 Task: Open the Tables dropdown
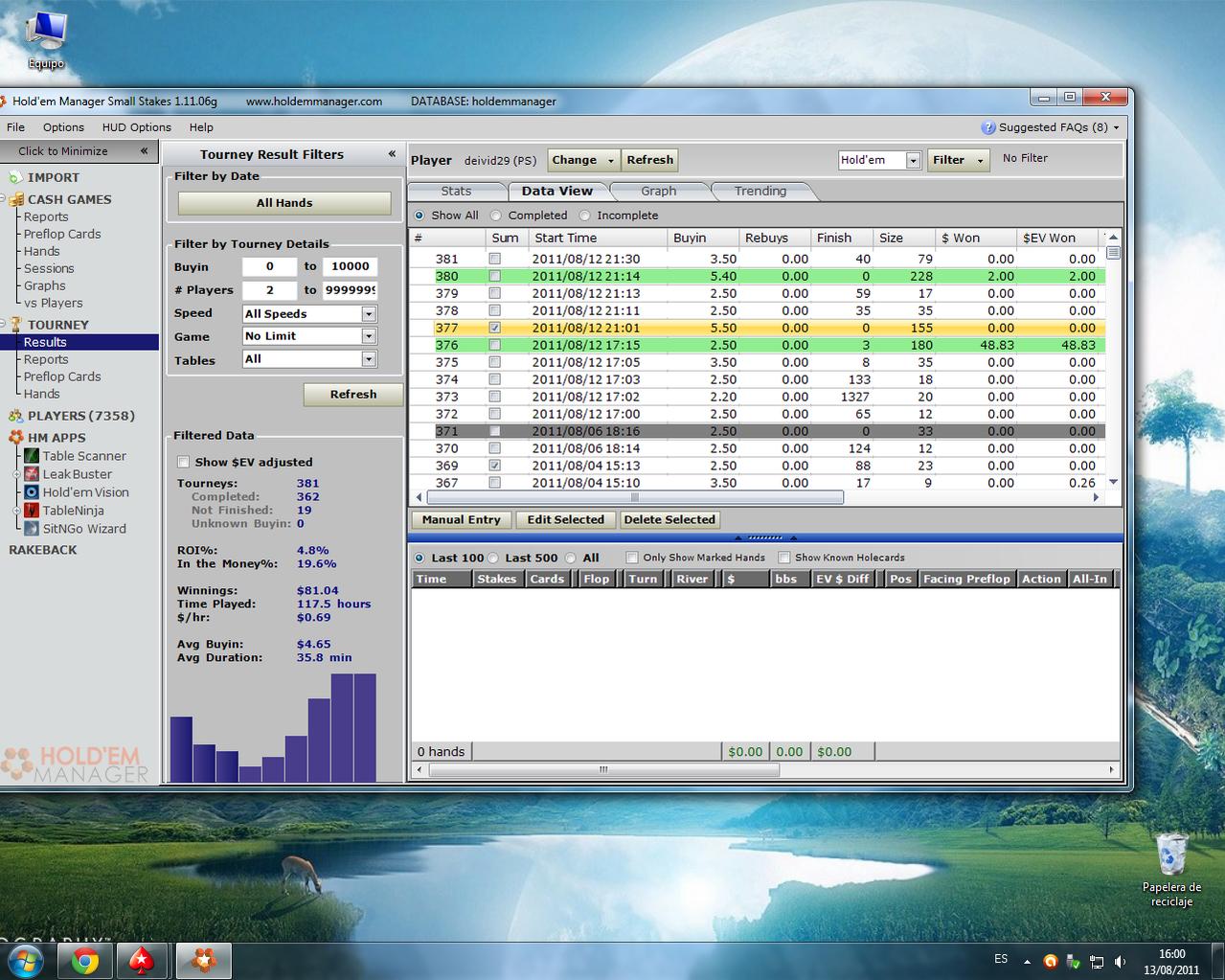coord(369,359)
